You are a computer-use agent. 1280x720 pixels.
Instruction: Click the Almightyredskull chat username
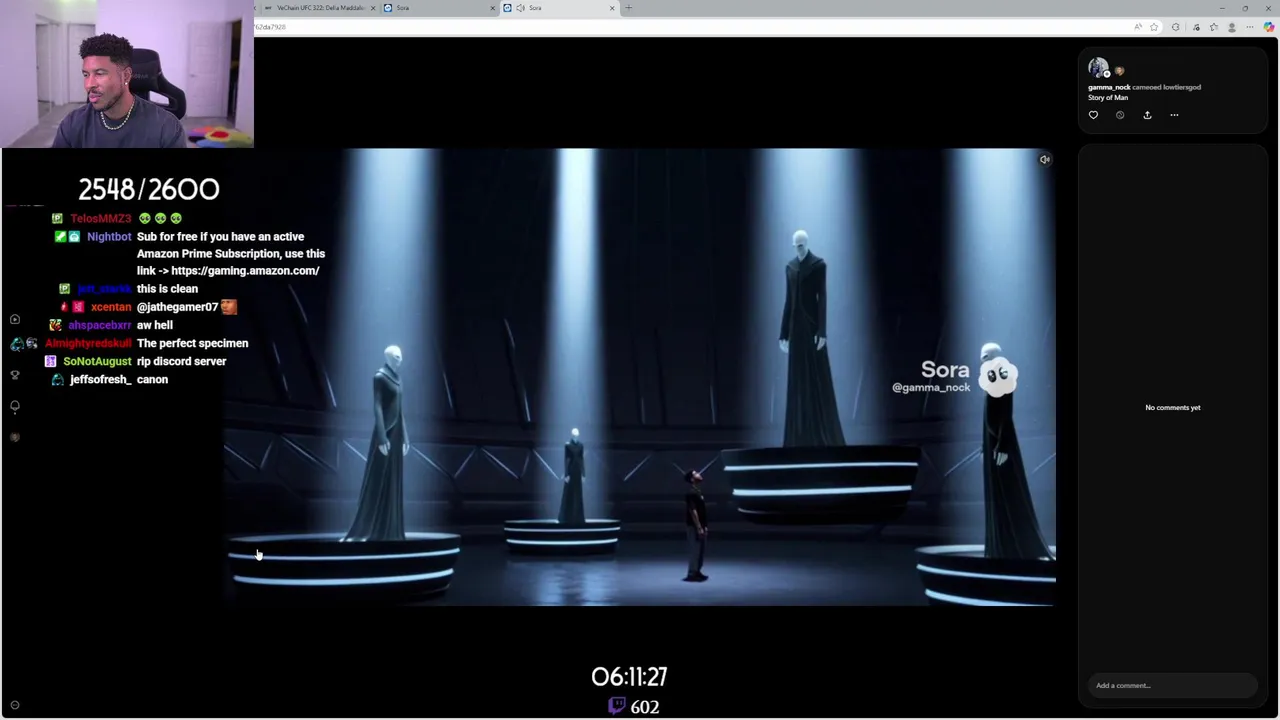[x=88, y=343]
